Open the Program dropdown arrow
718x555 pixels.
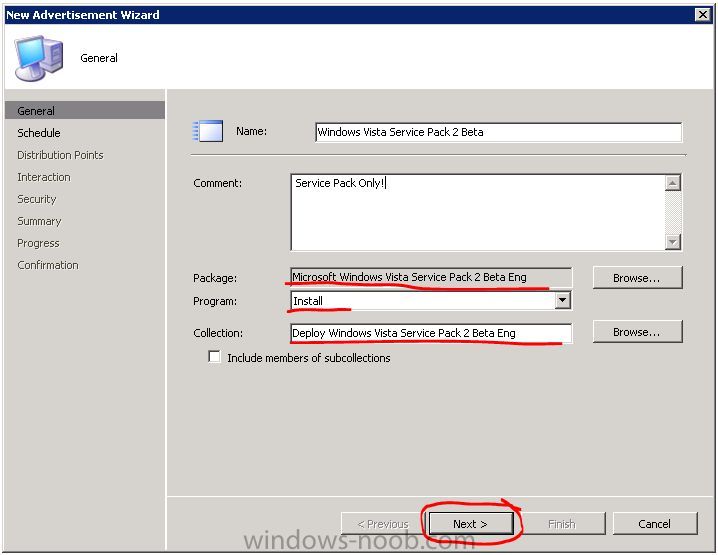click(x=562, y=301)
